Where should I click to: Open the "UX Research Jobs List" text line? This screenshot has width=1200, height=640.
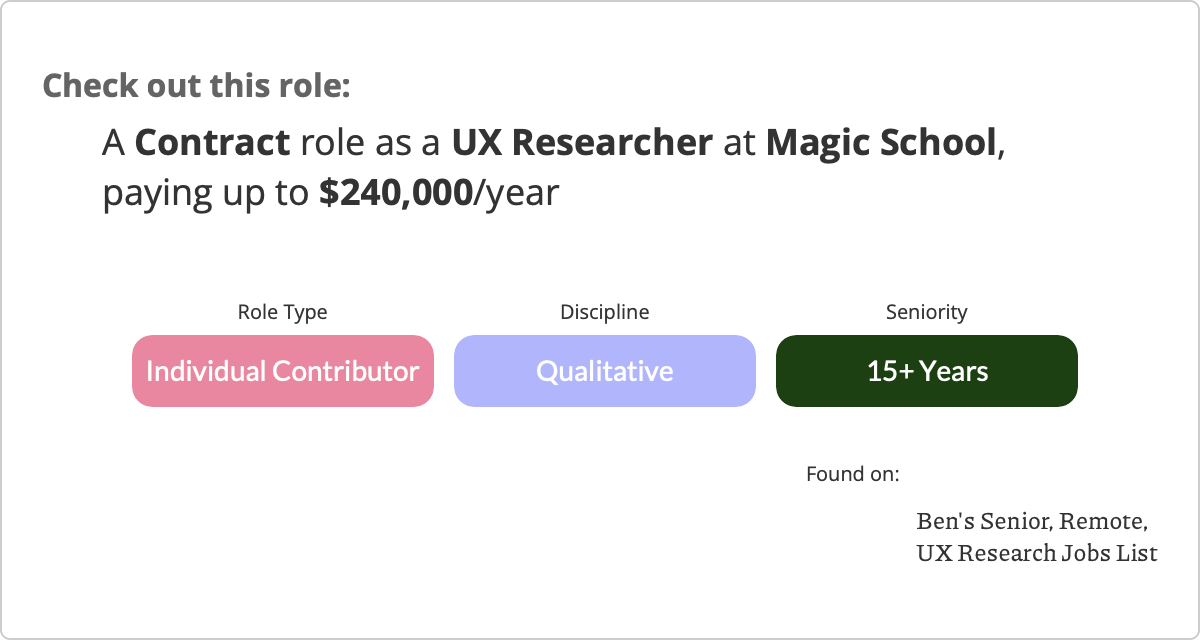[x=1036, y=552]
